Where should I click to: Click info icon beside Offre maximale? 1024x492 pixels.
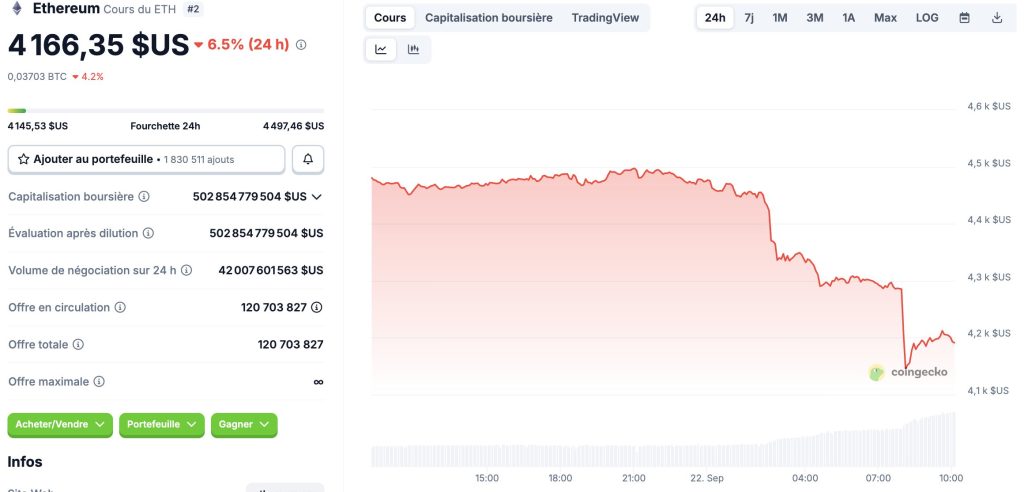99,381
